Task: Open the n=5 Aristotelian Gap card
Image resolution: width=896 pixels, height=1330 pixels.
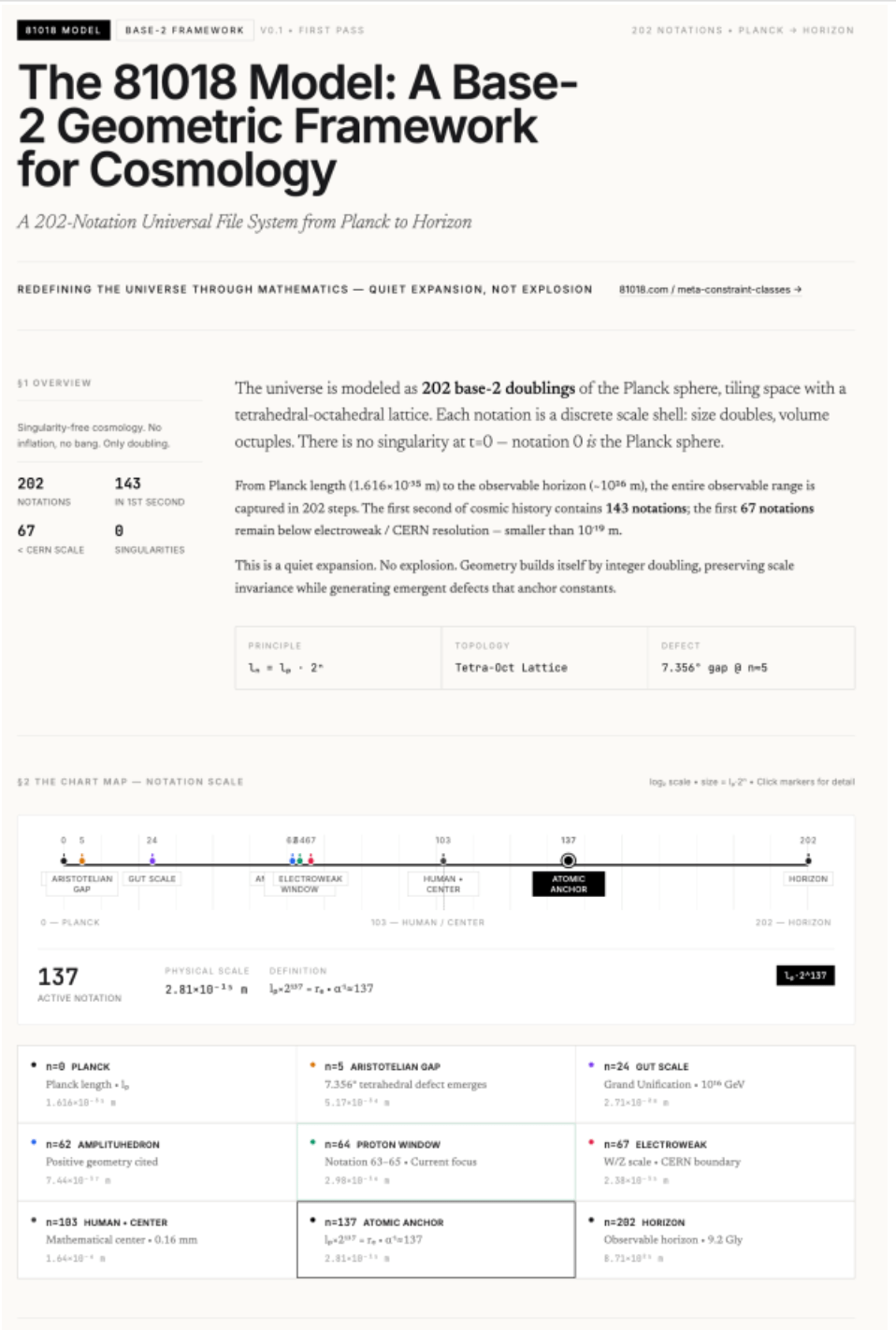Action: [436, 1084]
